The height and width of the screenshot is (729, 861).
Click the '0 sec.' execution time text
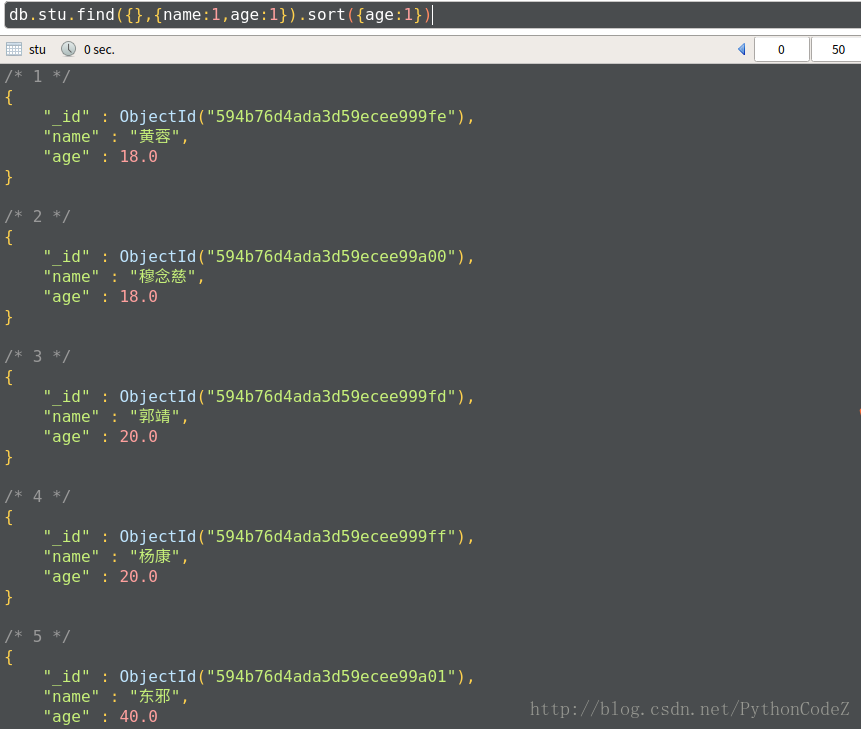coord(99,50)
